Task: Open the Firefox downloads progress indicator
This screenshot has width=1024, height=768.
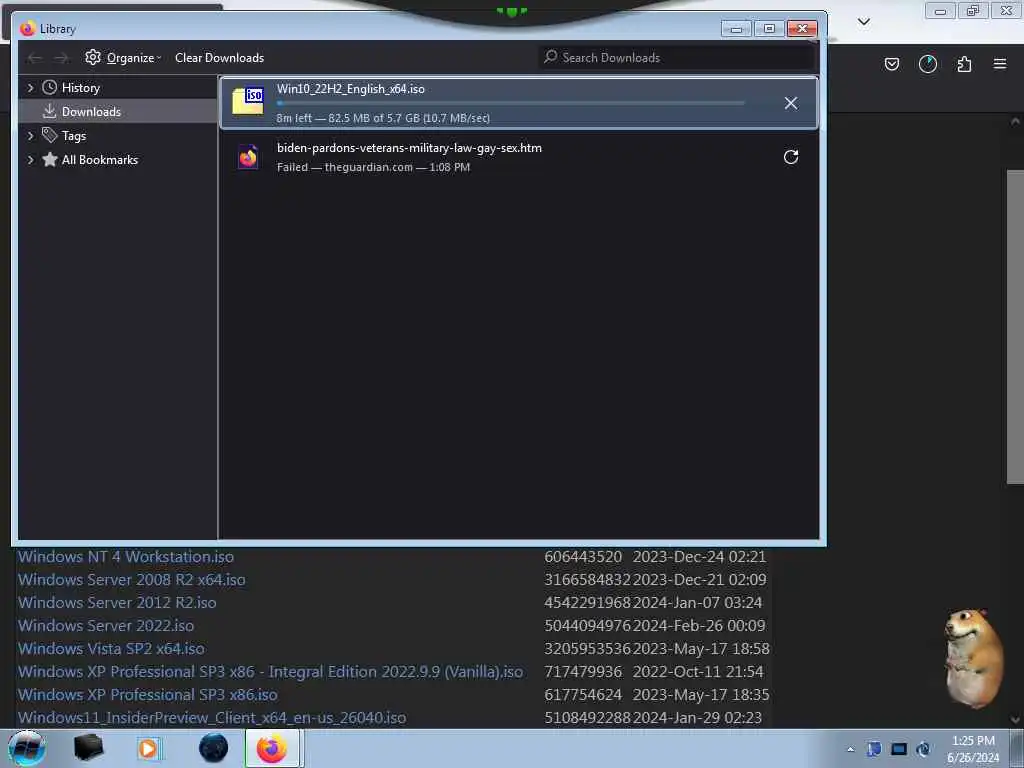Action: [x=928, y=64]
